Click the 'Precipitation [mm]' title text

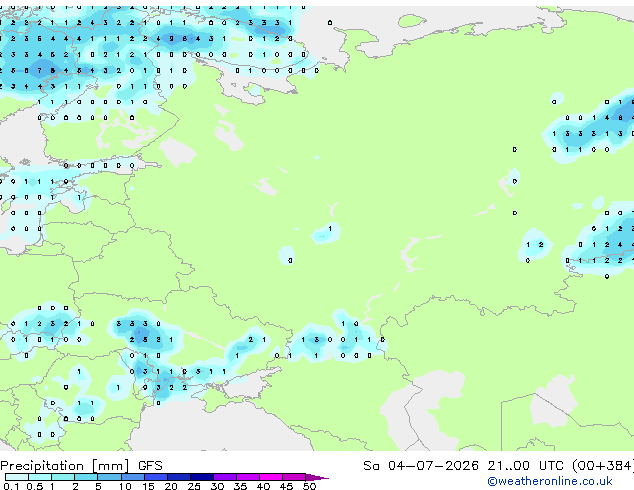[x=65, y=466]
